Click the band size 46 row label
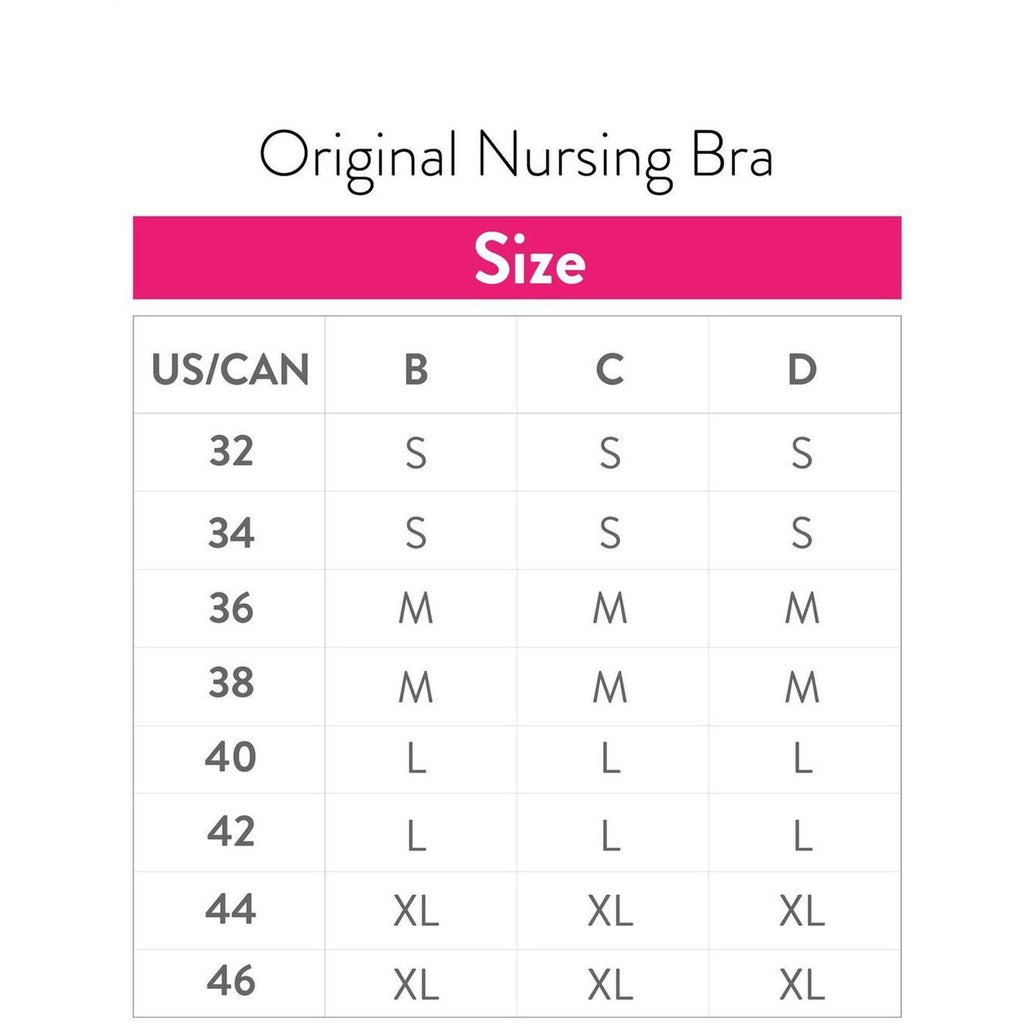The image size is (1024, 1024). coord(231,982)
